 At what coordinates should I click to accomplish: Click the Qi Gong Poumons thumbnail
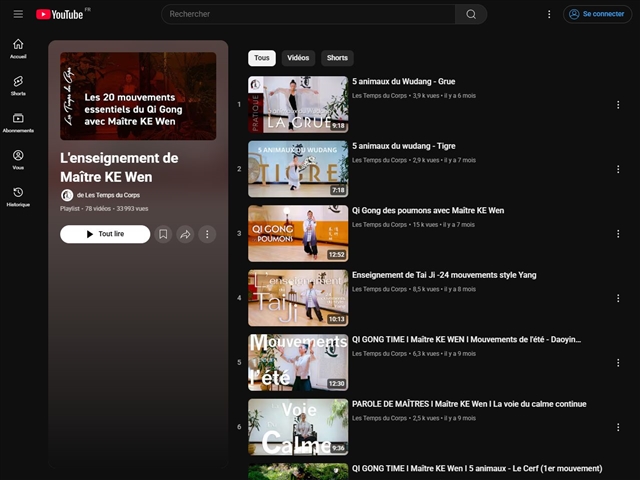298,233
